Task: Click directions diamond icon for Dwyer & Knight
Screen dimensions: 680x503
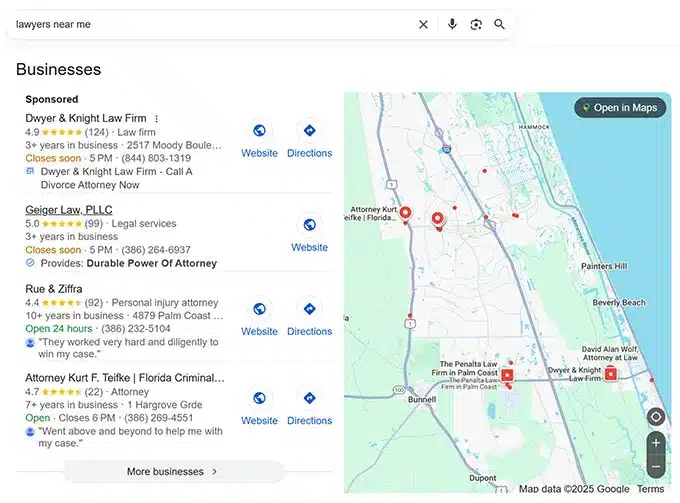Action: tap(310, 131)
